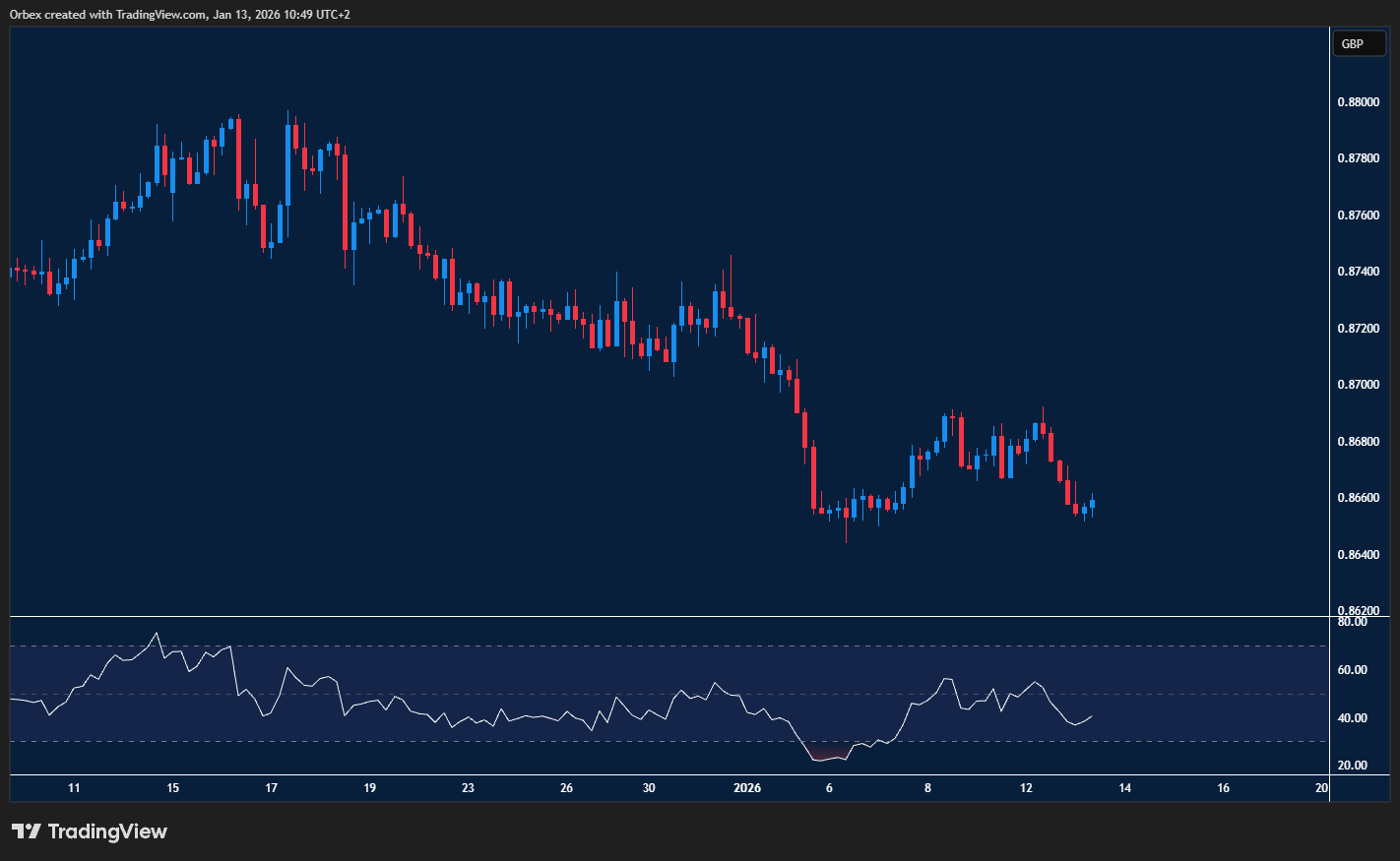Click the TradingView wordmark text at bottom
Screen dimensions: 1400x861
coord(107,831)
